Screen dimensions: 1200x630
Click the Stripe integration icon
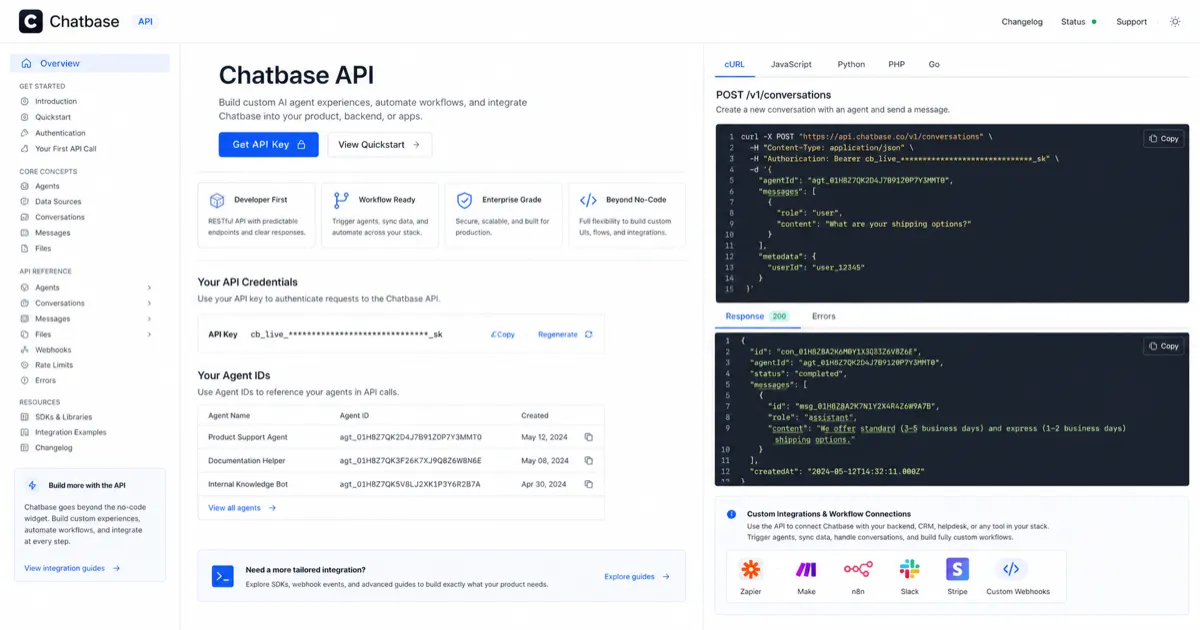[x=957, y=570]
